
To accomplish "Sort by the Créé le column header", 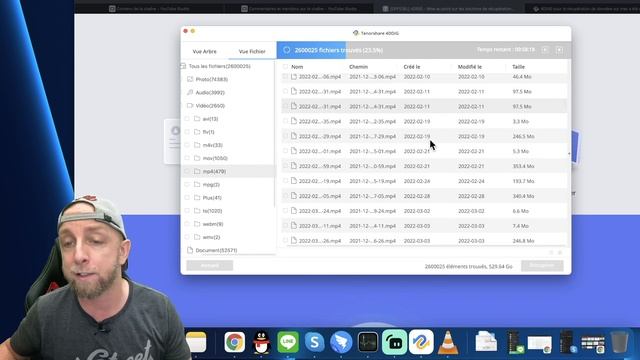I will (411, 67).
